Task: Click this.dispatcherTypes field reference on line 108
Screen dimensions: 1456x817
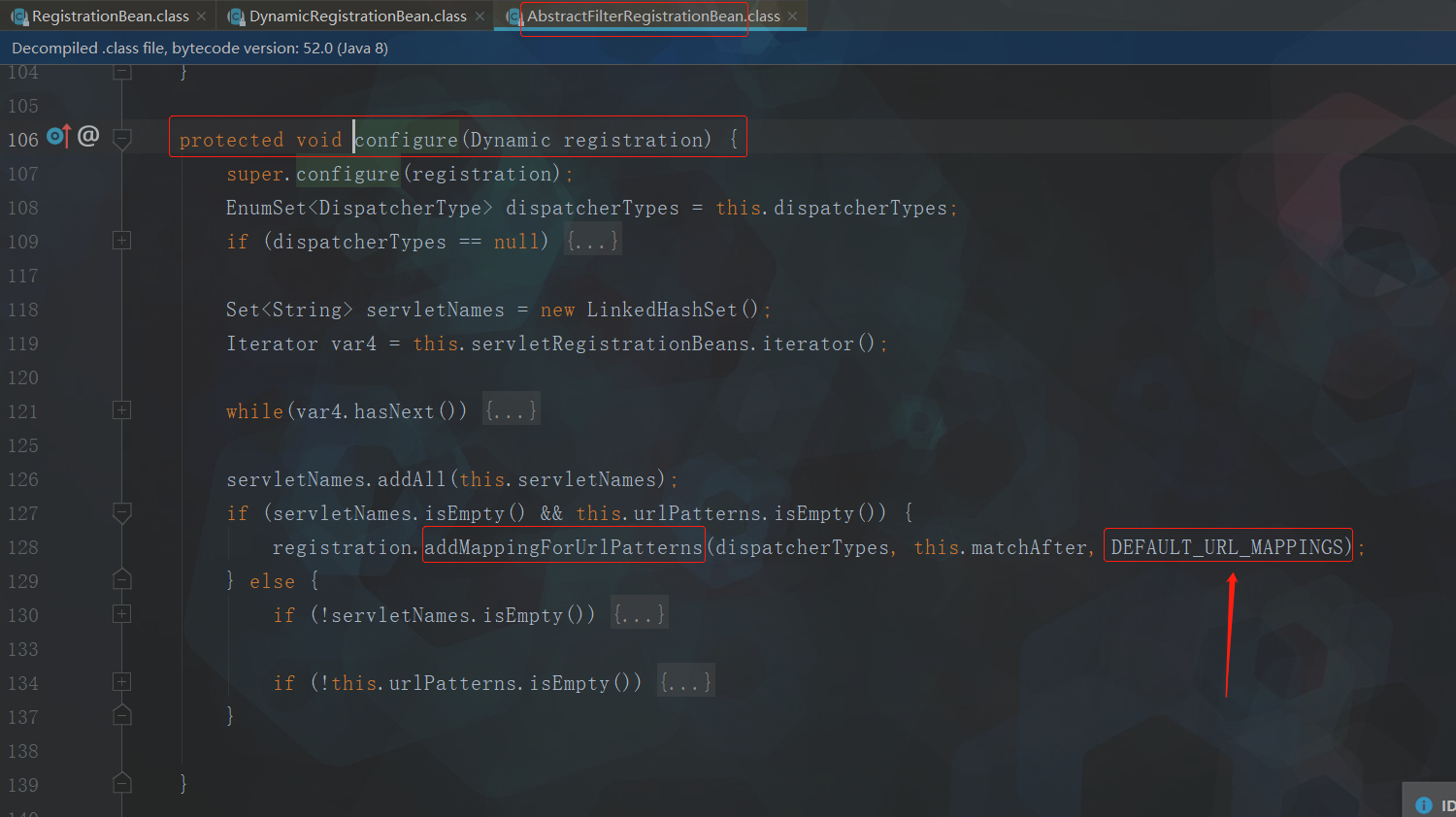Action: click(832, 208)
